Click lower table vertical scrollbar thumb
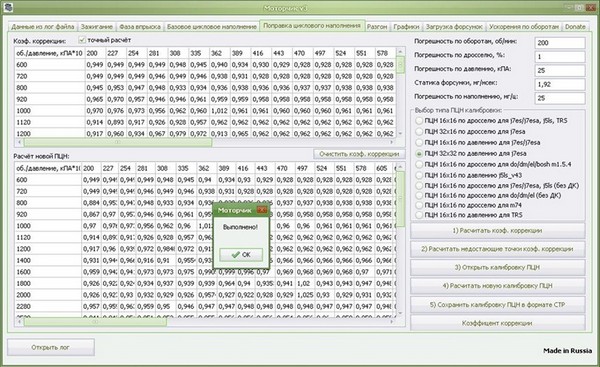The height and width of the screenshot is (367, 600). 400,199
